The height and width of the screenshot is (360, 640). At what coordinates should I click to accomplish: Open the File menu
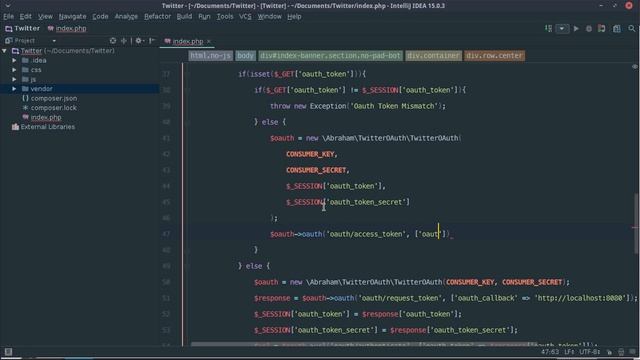[9, 17]
